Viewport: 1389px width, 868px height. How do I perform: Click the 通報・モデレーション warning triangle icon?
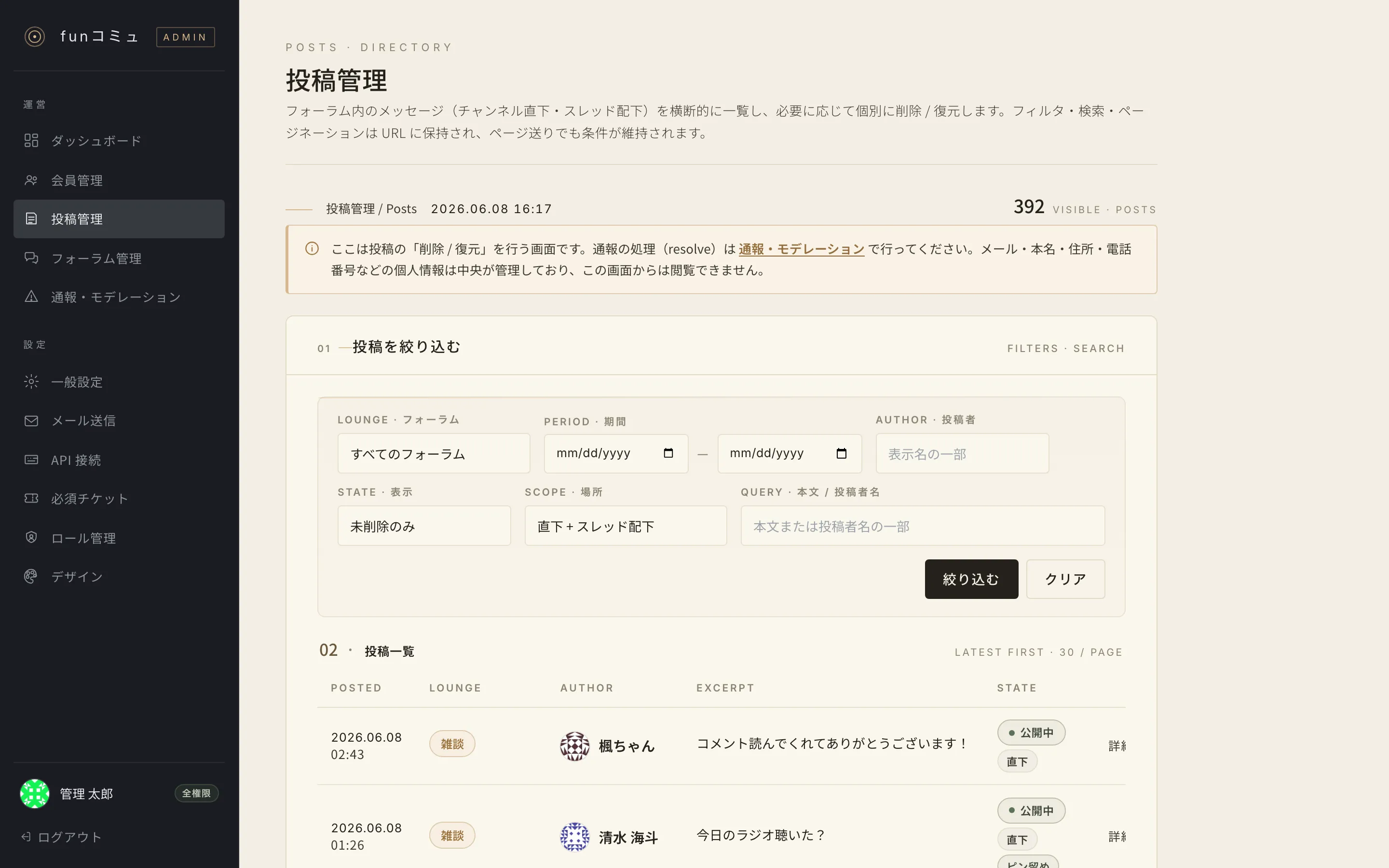[x=31, y=297]
